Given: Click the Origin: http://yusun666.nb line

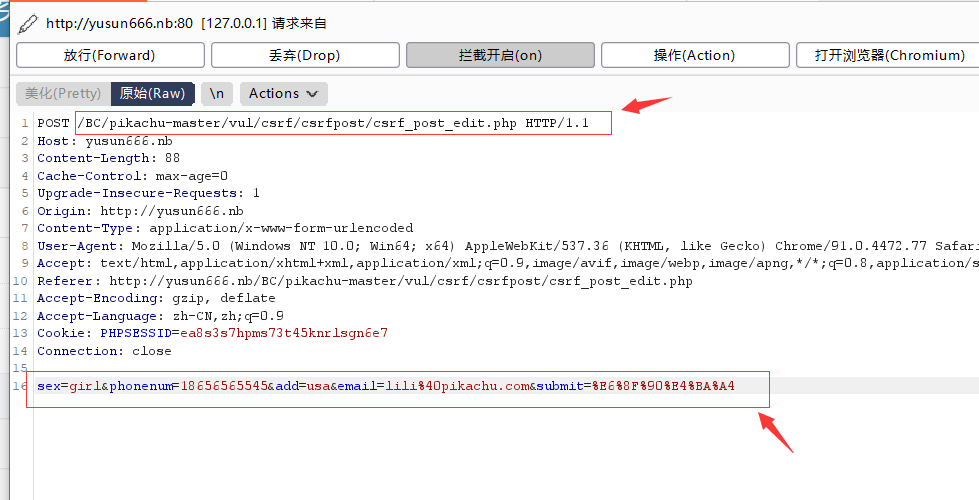Looking at the screenshot, I should pyautogui.click(x=140, y=211).
